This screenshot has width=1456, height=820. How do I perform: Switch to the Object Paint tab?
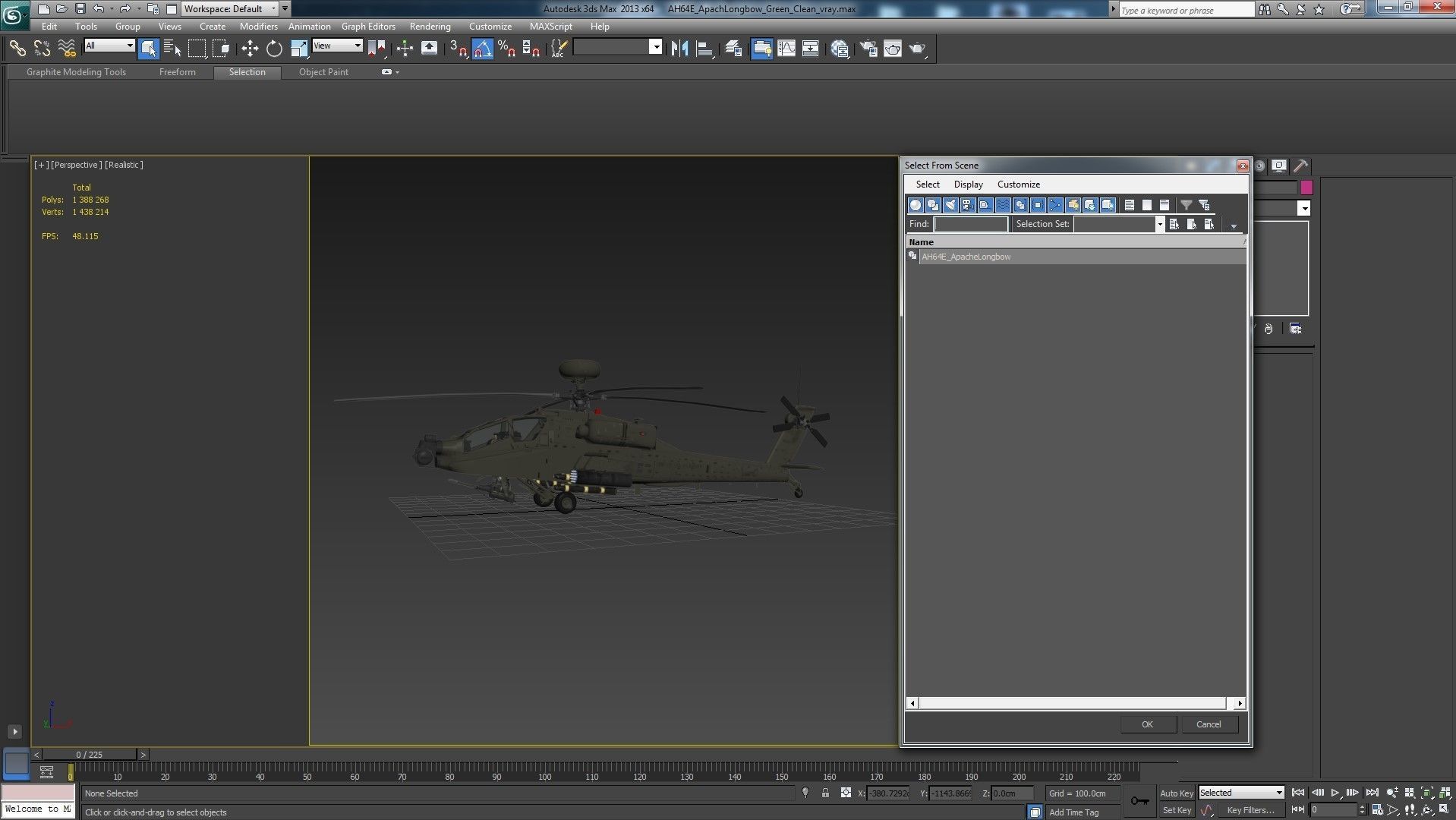pyautogui.click(x=323, y=72)
